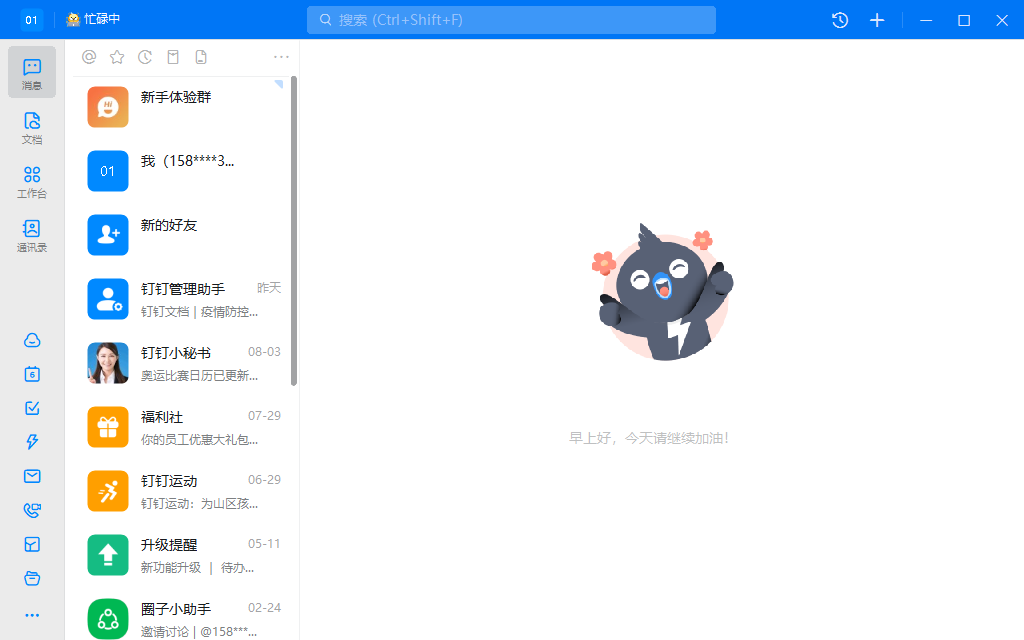Viewport: 1024px width, 640px height.
Task: Open the Mail icon in the sidebar
Action: (31, 476)
